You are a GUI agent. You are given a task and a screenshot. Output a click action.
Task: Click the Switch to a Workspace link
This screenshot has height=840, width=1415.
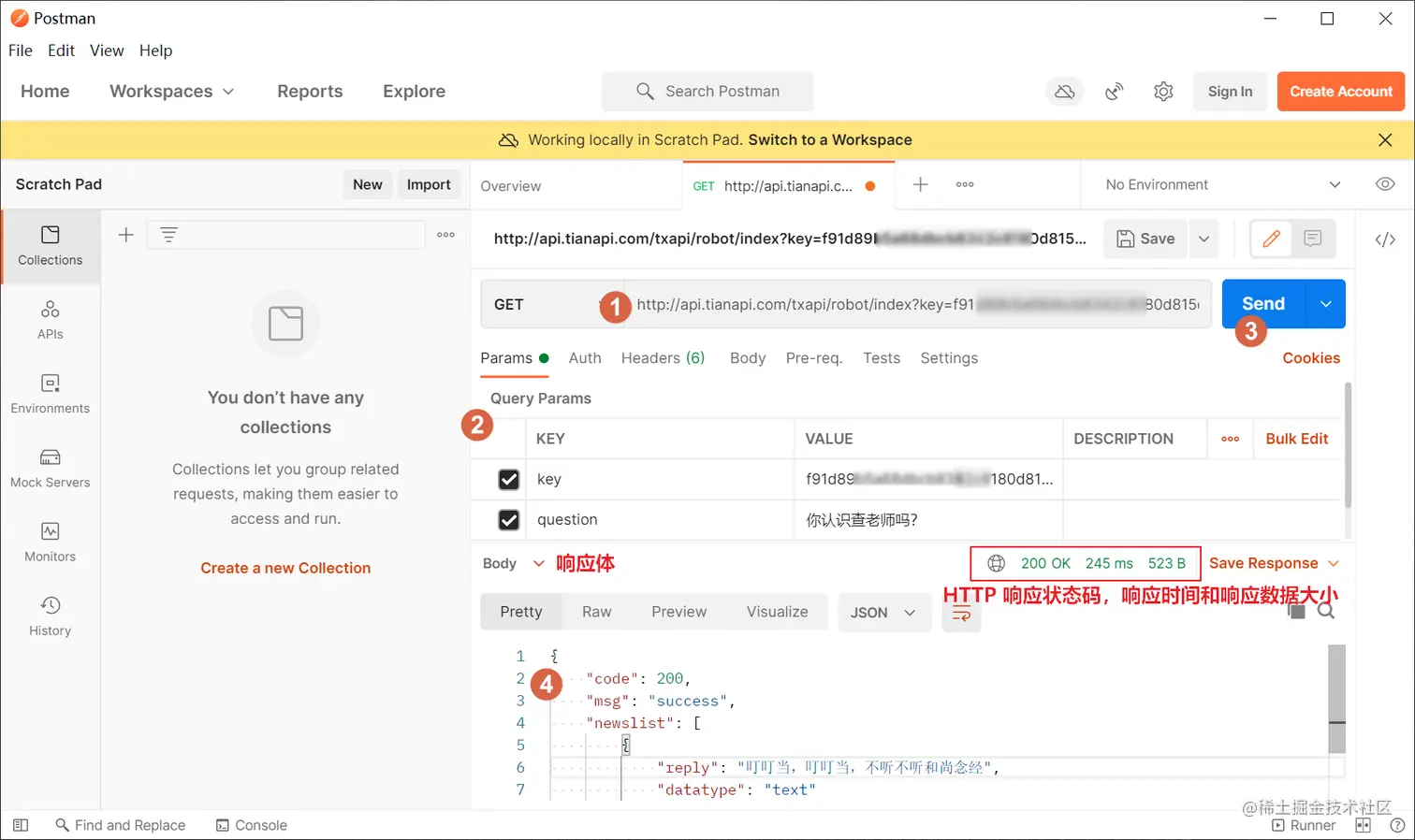coord(830,139)
